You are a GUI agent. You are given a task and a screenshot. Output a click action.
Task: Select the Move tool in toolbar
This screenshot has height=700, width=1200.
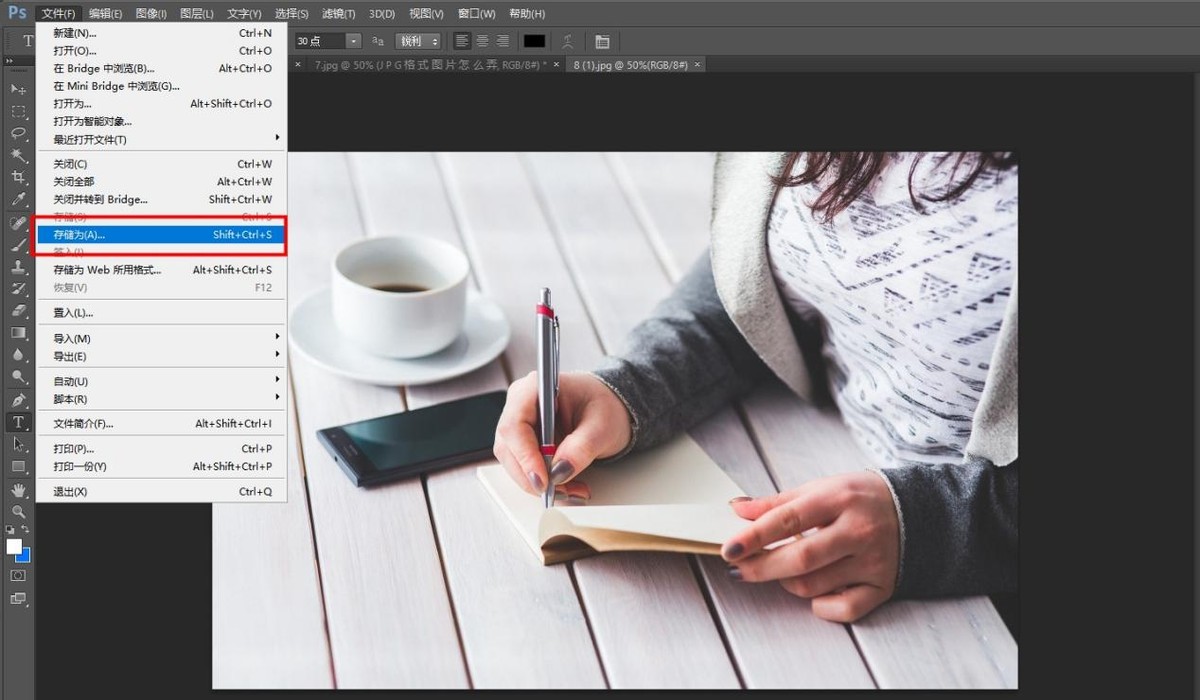coord(18,89)
